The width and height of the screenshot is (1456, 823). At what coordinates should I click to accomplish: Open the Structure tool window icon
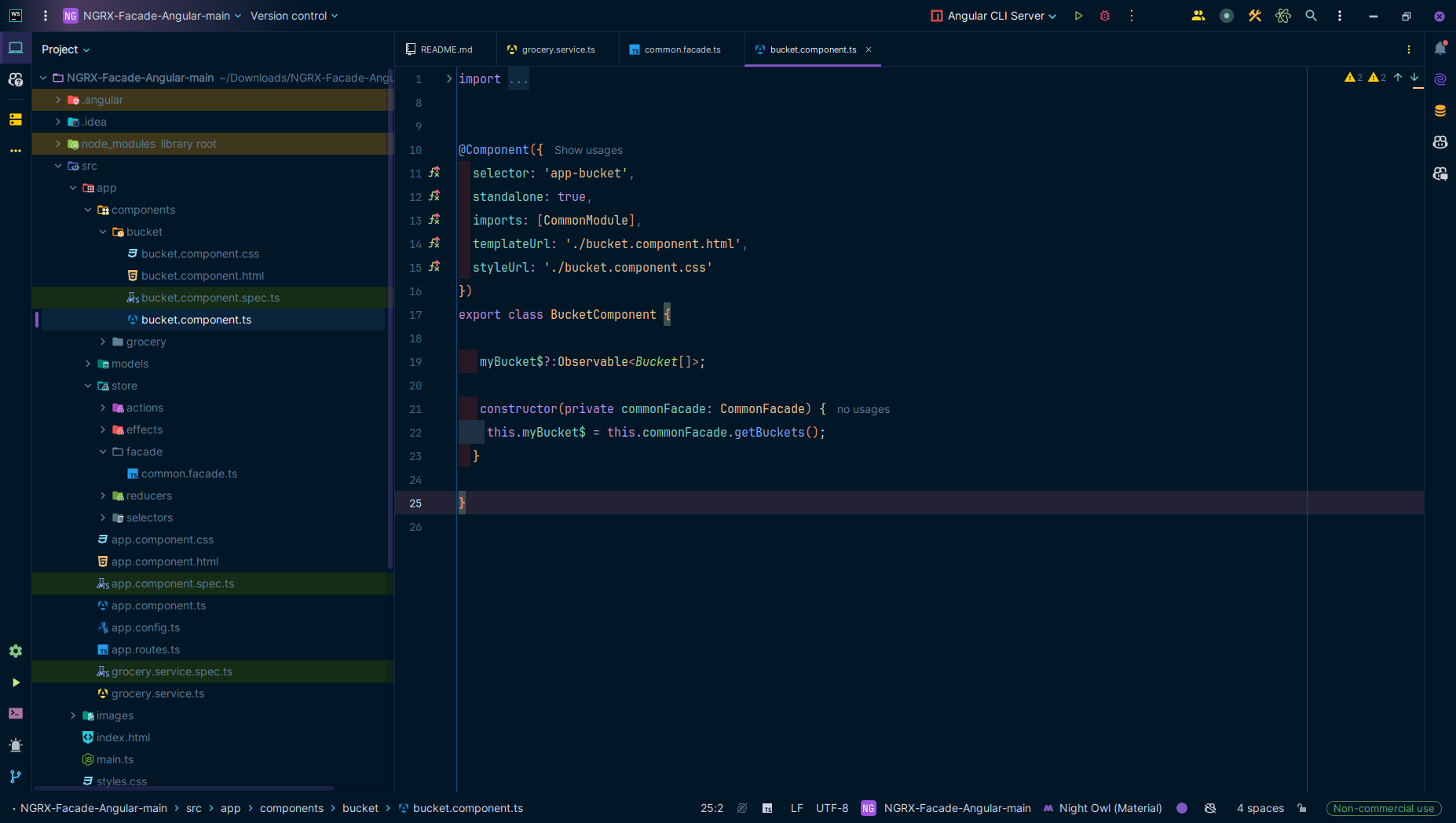point(16,119)
